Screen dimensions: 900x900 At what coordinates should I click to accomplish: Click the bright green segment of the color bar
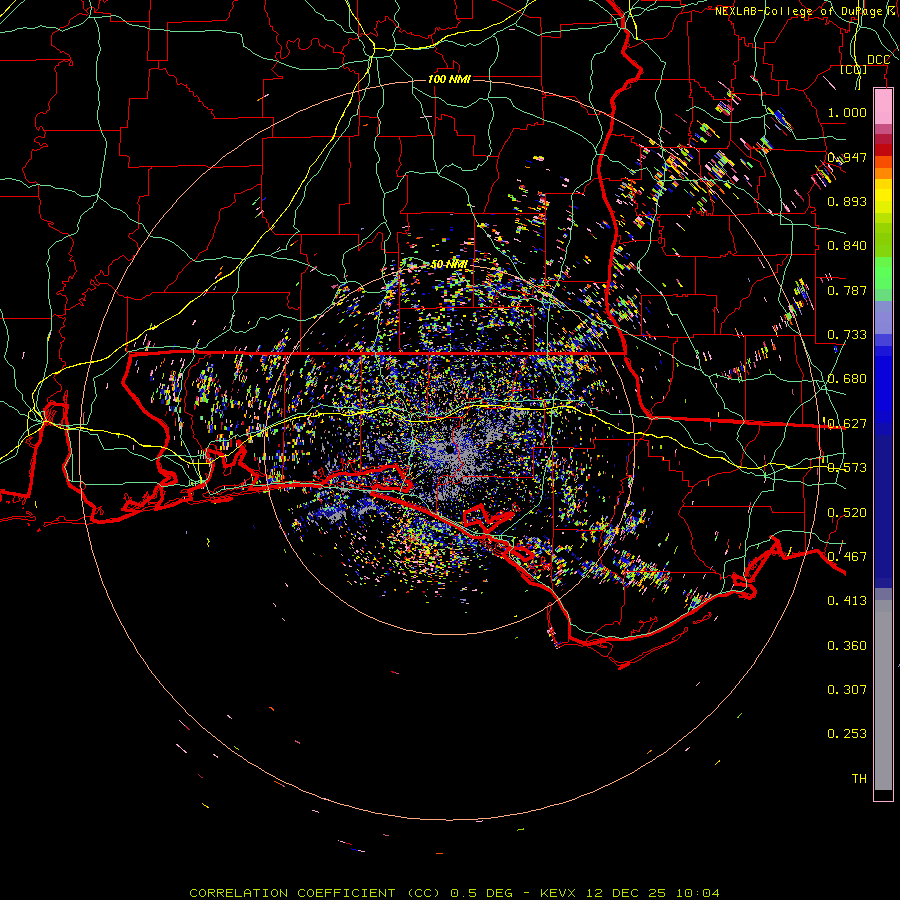tap(883, 273)
